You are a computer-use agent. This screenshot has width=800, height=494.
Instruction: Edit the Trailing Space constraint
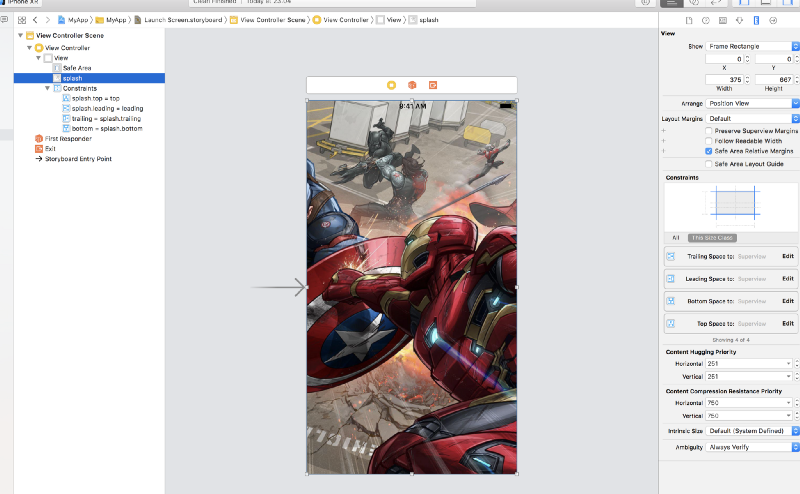point(788,256)
